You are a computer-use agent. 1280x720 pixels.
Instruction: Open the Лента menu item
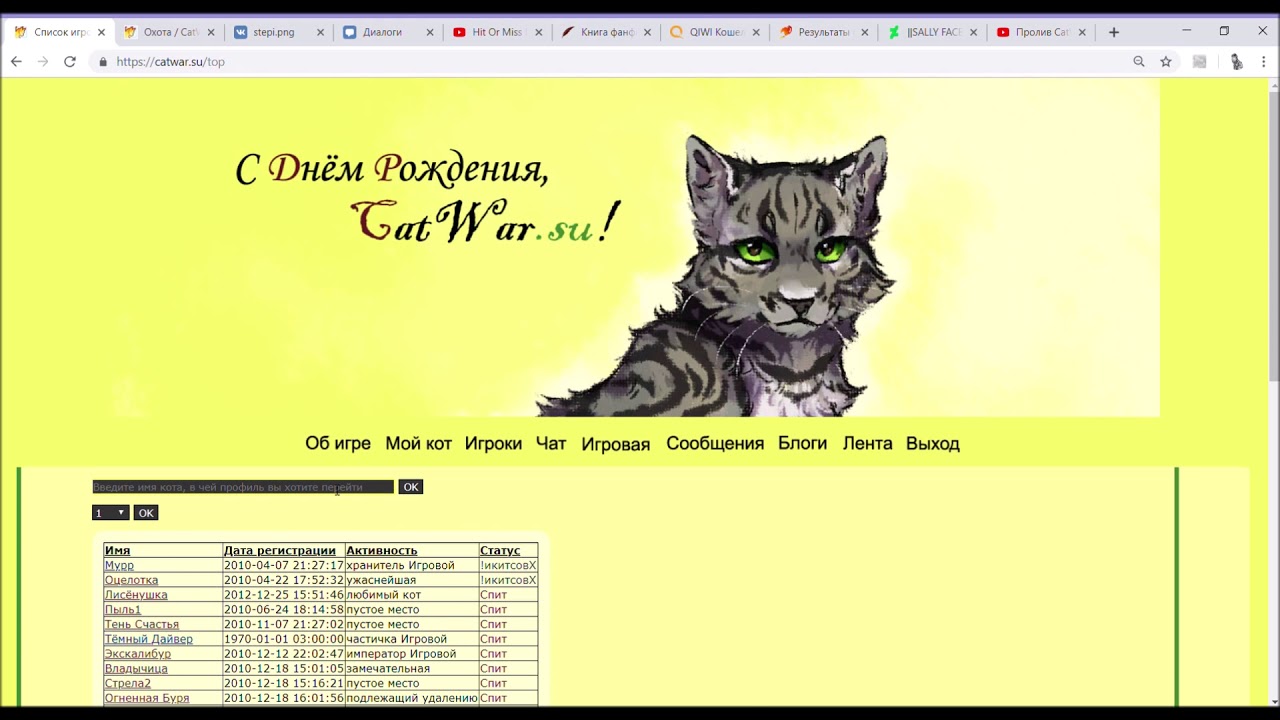point(867,443)
